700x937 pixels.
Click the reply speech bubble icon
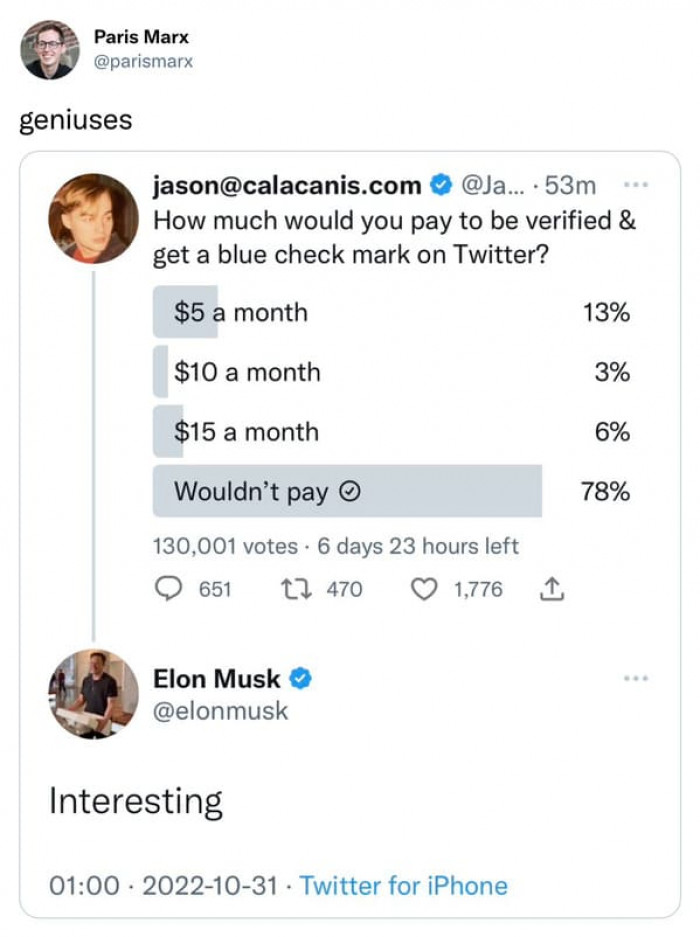click(x=167, y=590)
